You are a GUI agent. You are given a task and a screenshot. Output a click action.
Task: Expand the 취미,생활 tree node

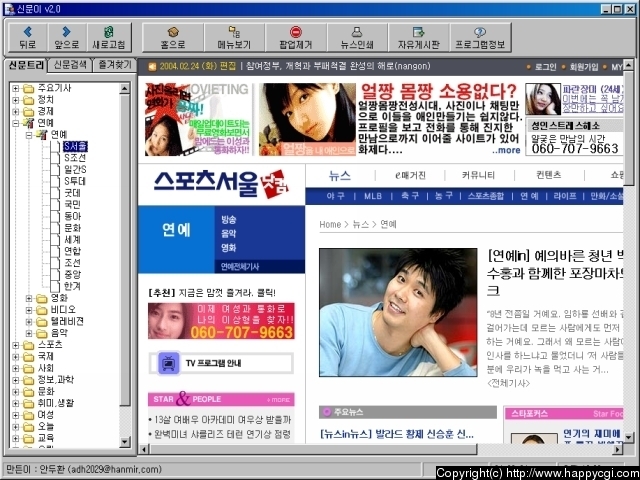tap(16, 404)
